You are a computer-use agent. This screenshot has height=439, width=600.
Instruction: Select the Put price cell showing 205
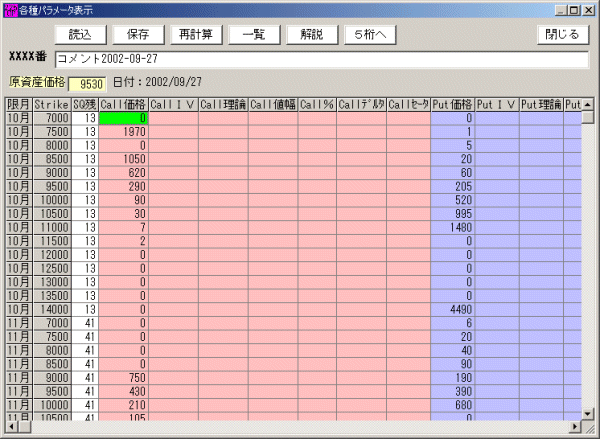click(453, 187)
